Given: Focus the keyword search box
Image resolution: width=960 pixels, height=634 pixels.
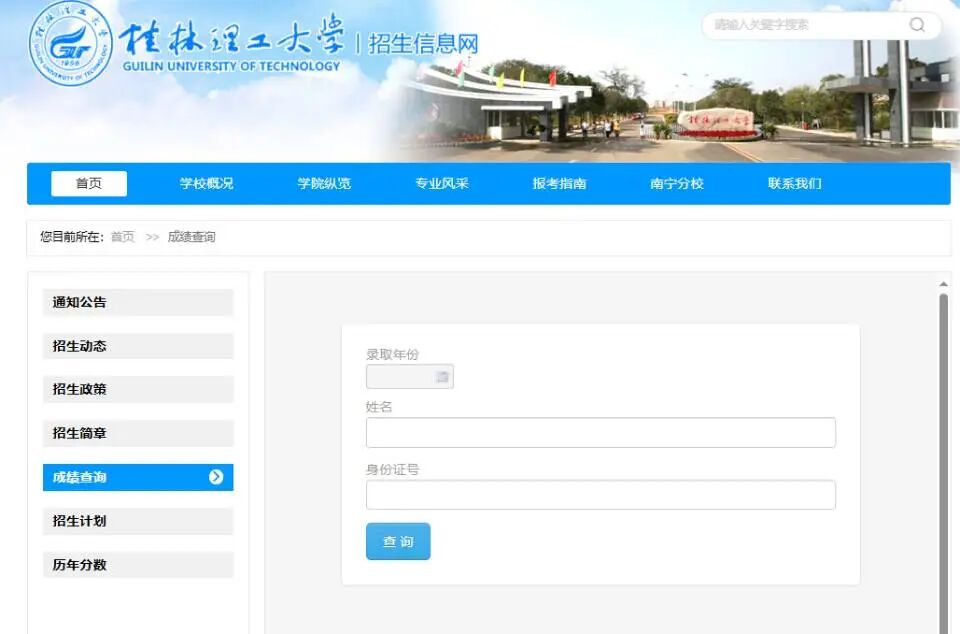Looking at the screenshot, I should [x=821, y=25].
